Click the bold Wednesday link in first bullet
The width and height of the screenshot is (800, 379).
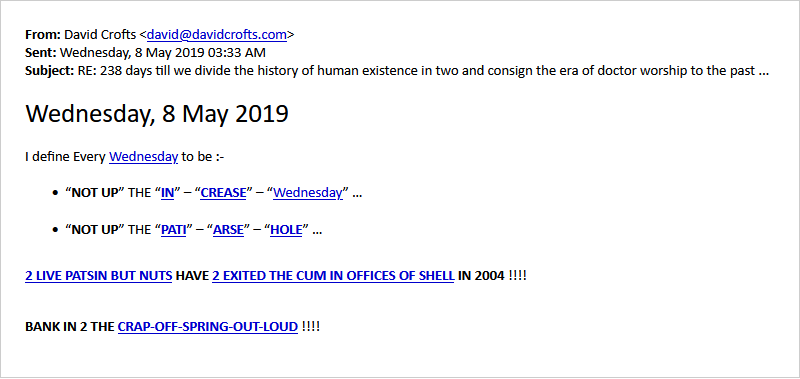click(308, 193)
